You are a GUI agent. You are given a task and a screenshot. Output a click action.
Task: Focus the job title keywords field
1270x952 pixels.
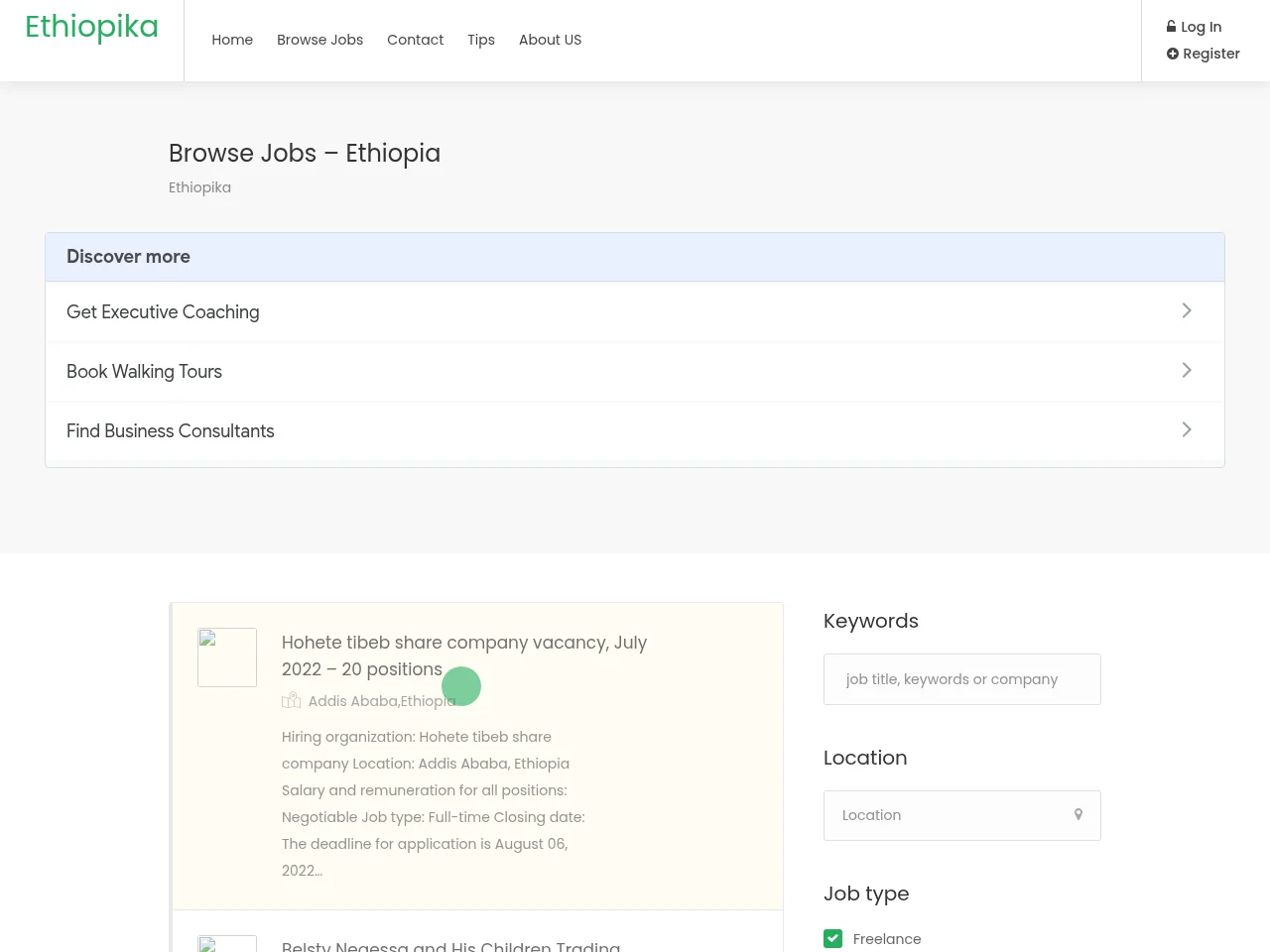click(x=962, y=679)
